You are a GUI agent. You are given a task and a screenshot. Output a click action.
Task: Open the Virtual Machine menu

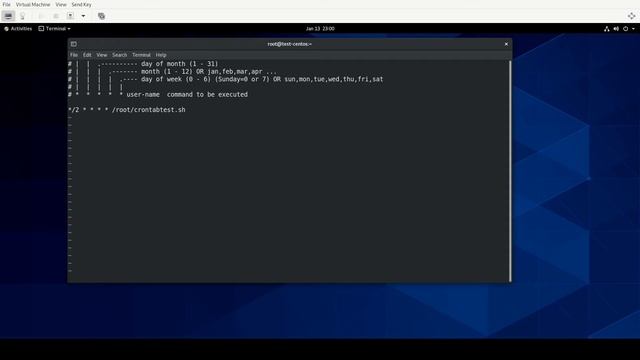tap(33, 4)
